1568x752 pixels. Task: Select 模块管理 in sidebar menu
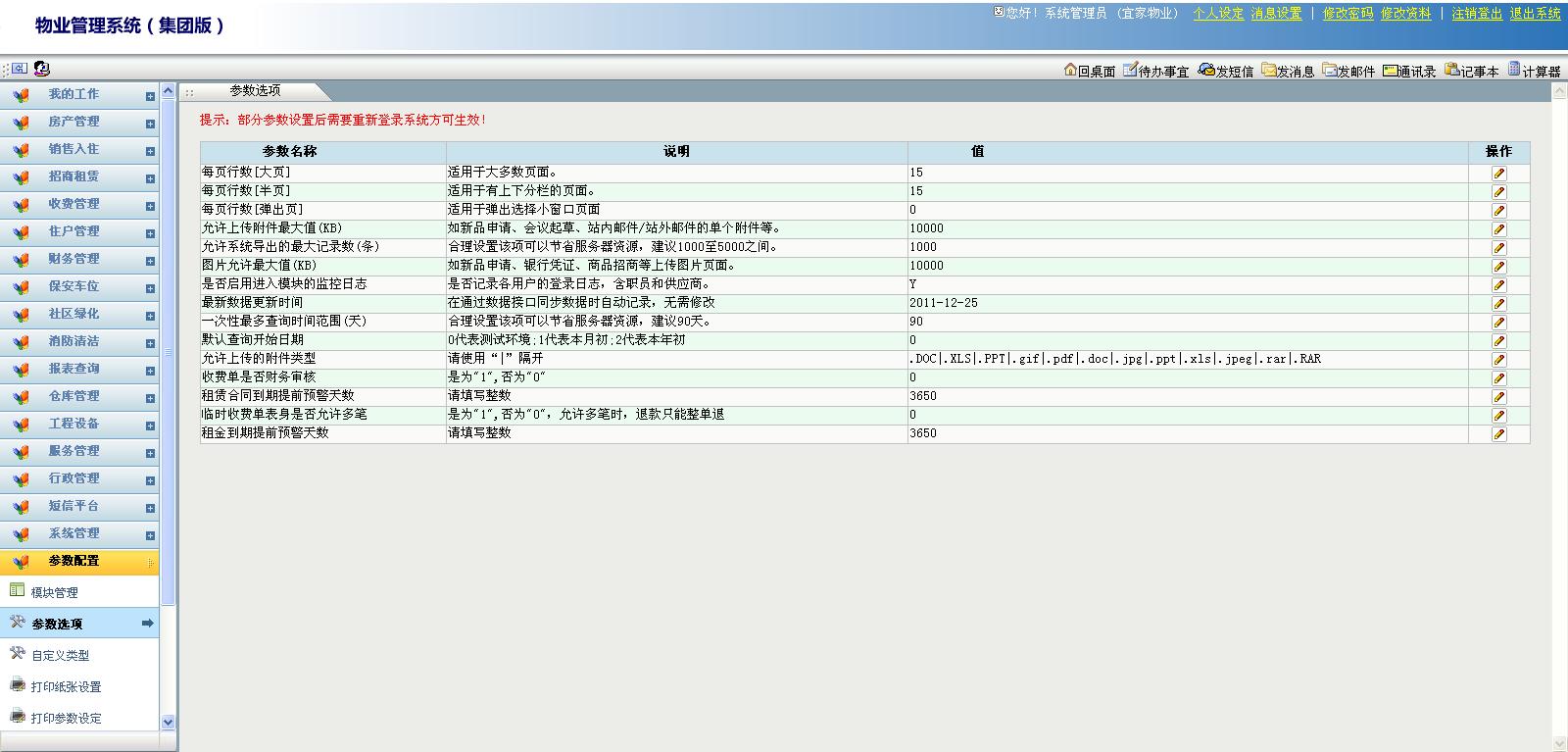tap(54, 592)
